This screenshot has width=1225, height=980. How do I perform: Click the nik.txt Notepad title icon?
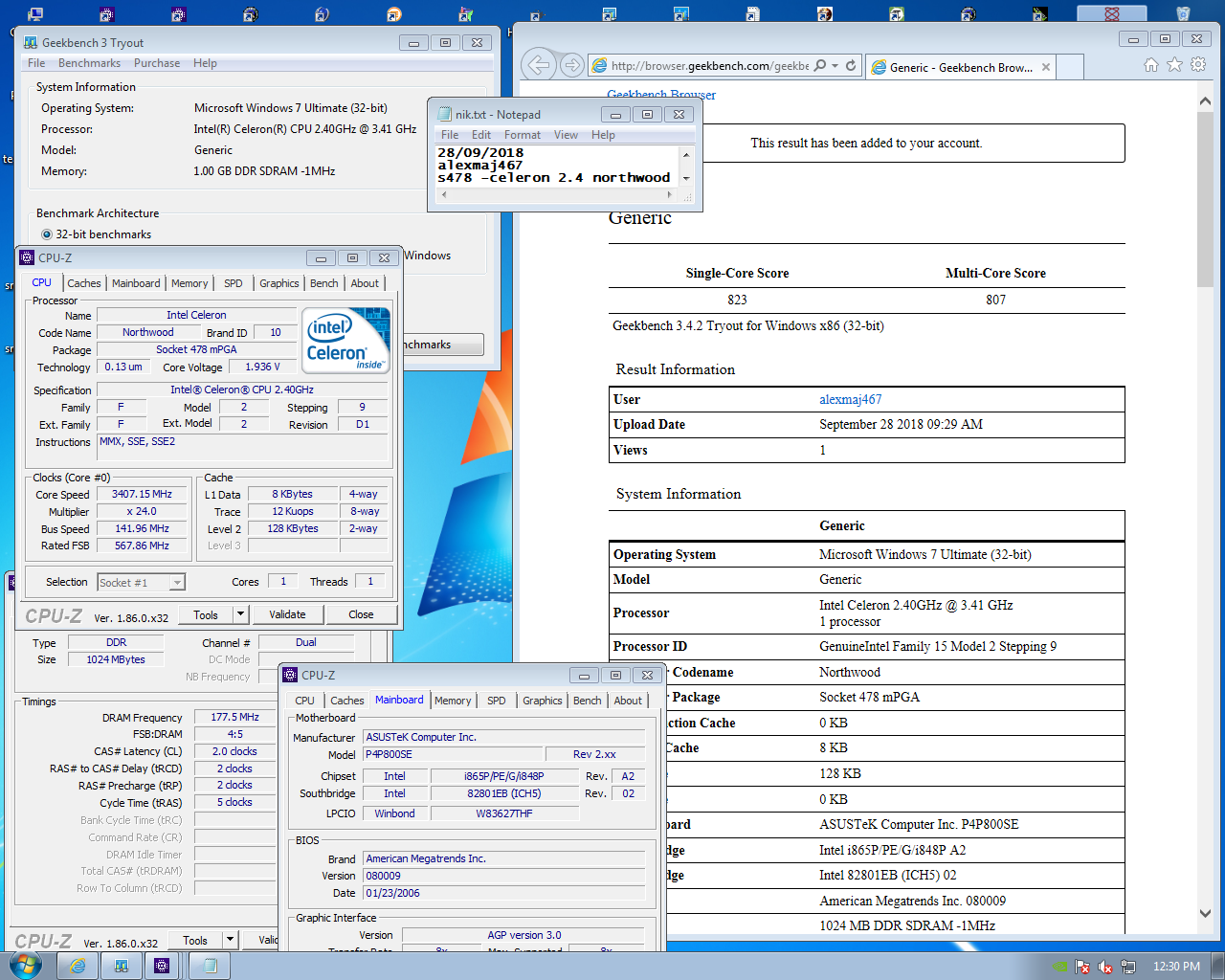click(445, 115)
